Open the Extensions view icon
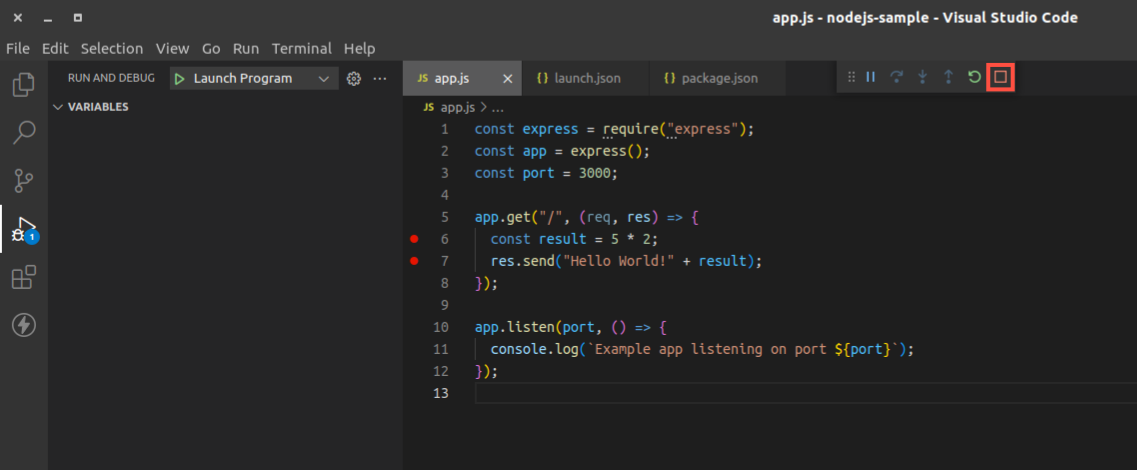The width and height of the screenshot is (1137, 470). pos(24,276)
